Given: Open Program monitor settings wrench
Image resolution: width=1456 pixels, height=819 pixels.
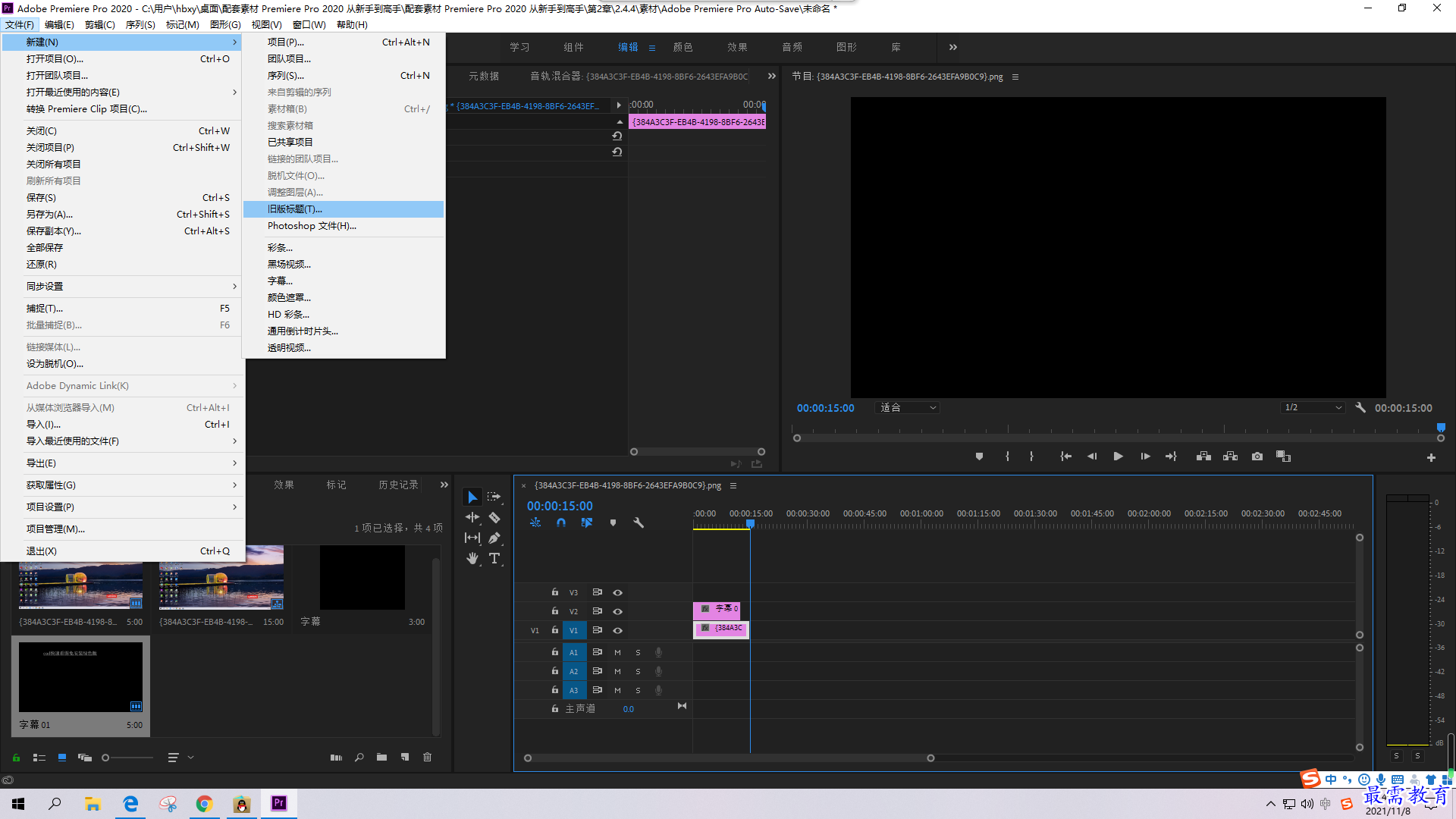Looking at the screenshot, I should pyautogui.click(x=1360, y=407).
